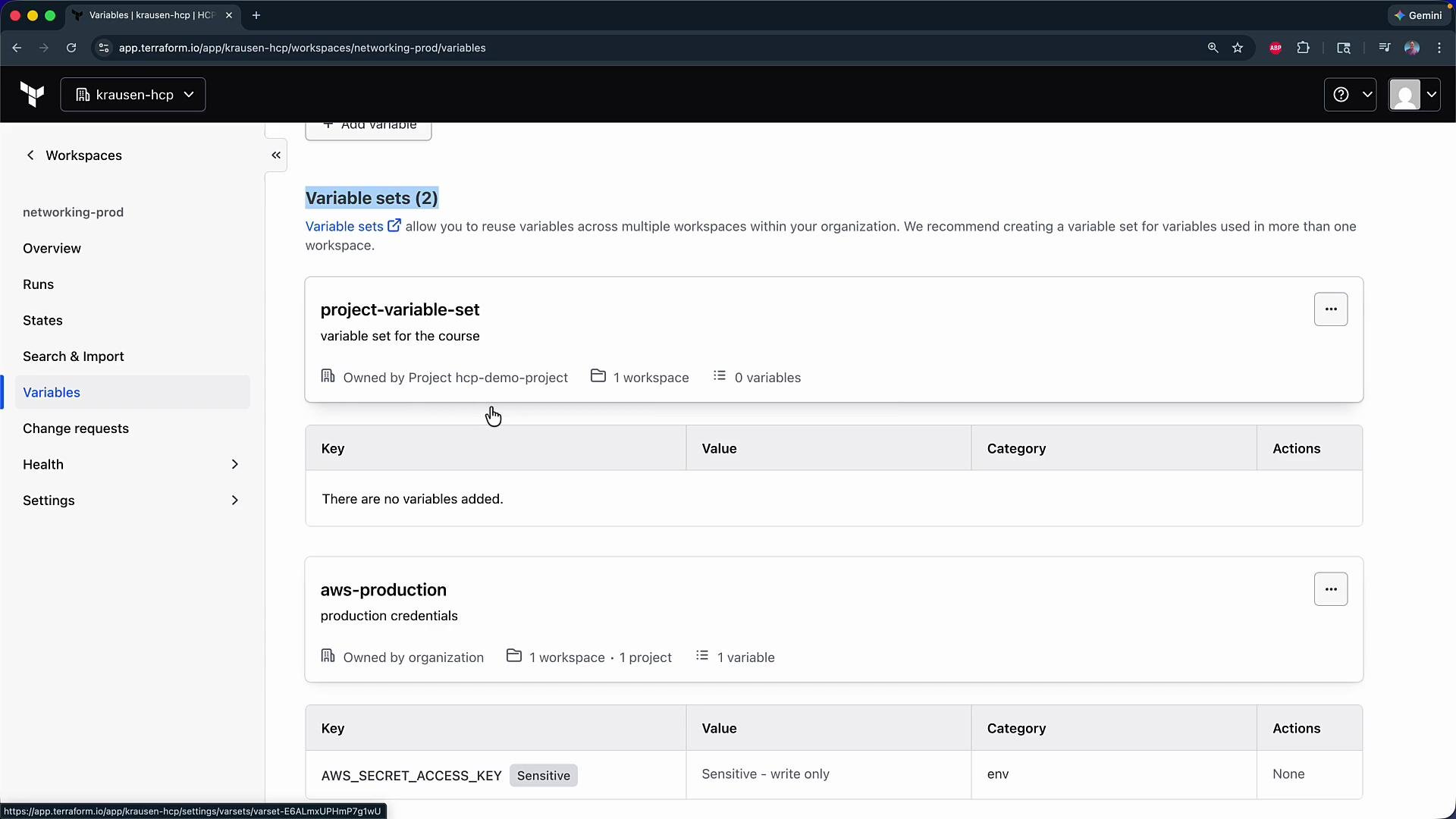Click 'Owned by organization' text
The height and width of the screenshot is (819, 1456).
tap(413, 657)
